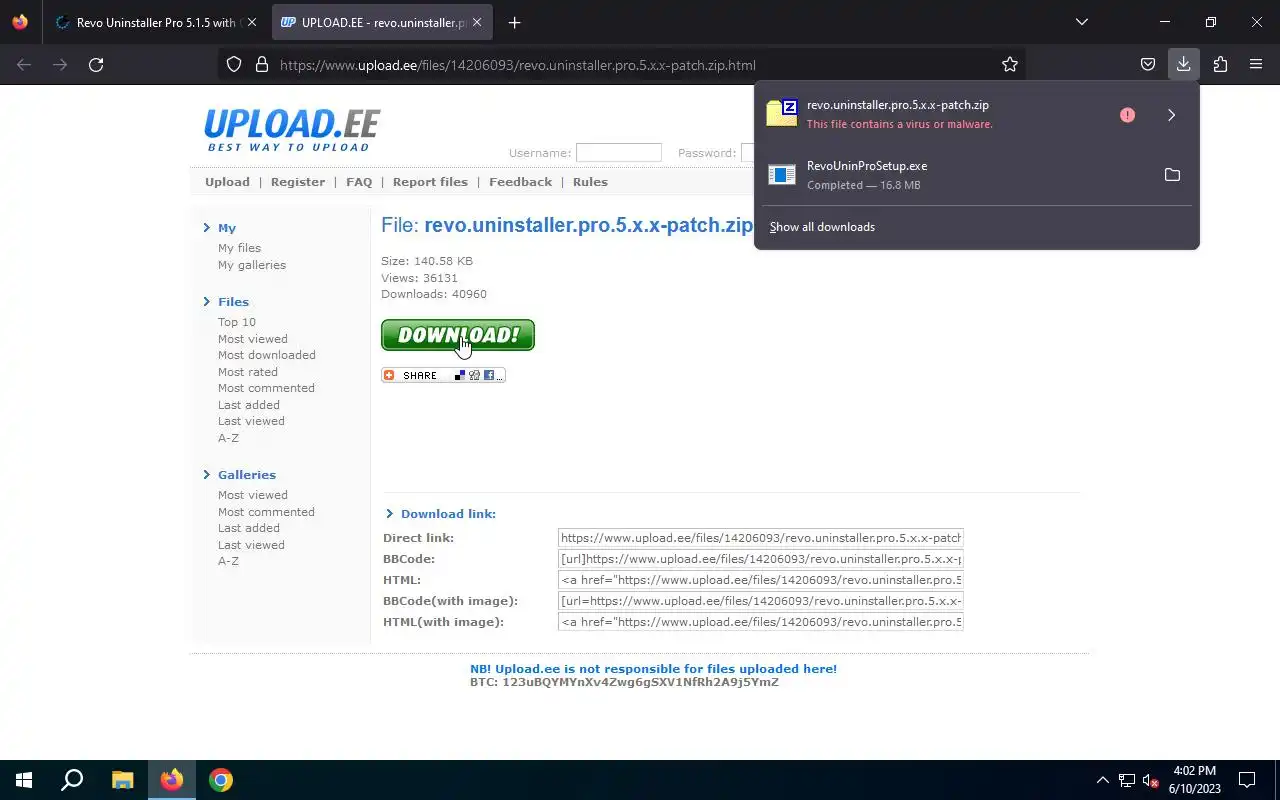The width and height of the screenshot is (1280, 800).
Task: Open My files link
Action: (239, 248)
